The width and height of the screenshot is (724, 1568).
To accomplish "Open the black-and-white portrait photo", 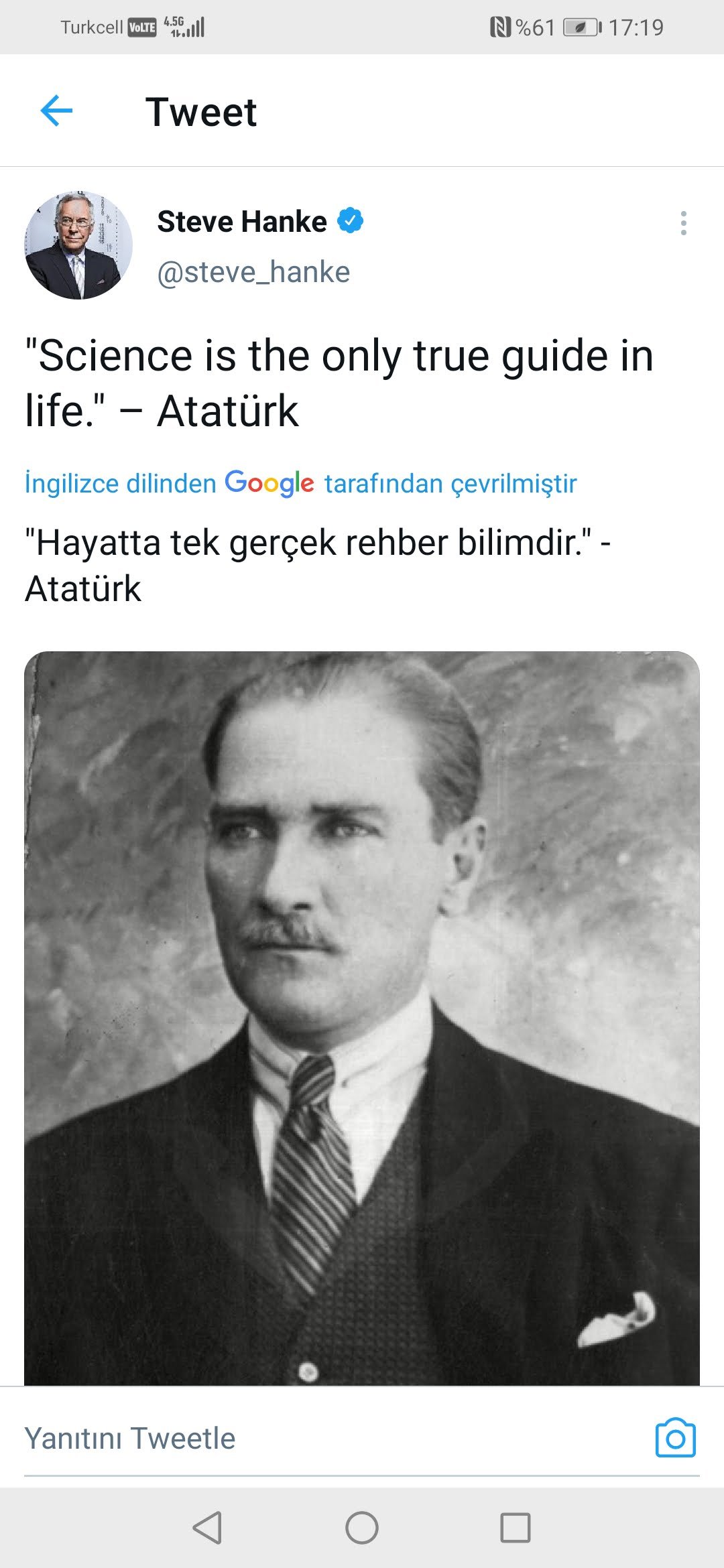I will pyautogui.click(x=362, y=1018).
